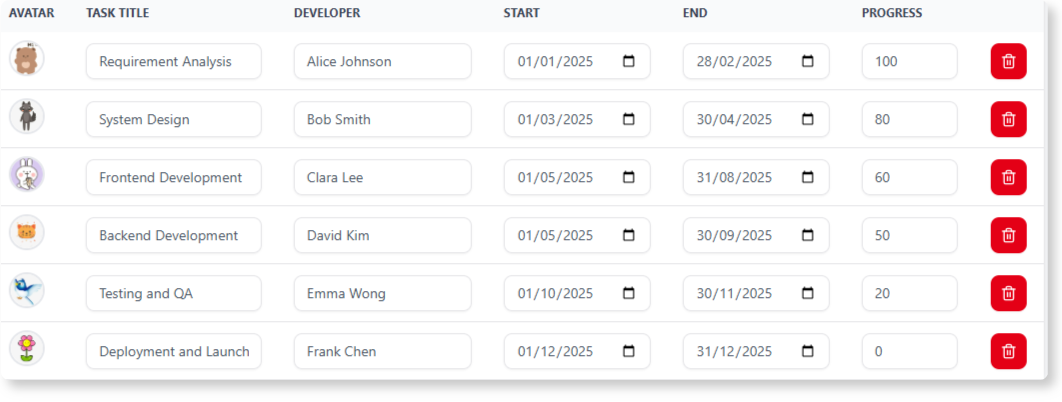Click the Emma Wong developer input
The image size is (1062, 402).
382,293
